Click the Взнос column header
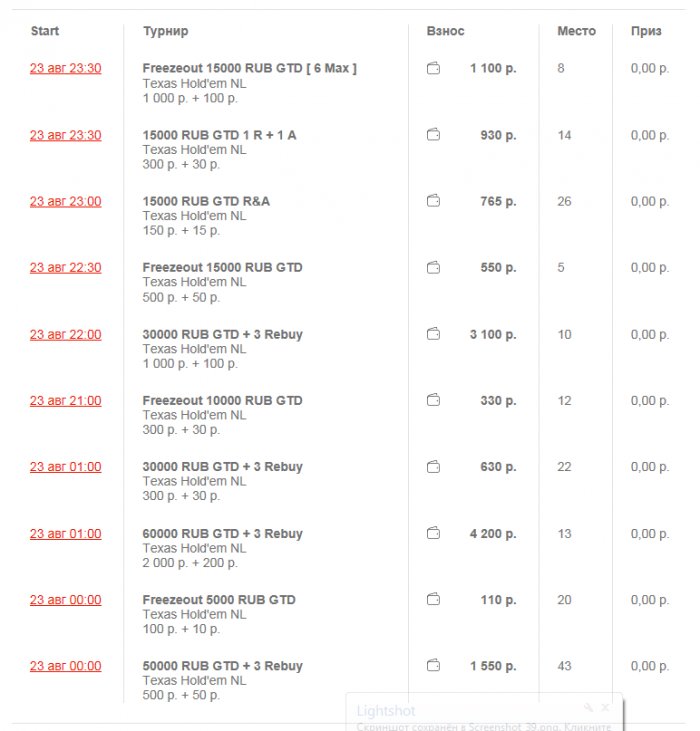The image size is (700, 731). click(x=445, y=31)
